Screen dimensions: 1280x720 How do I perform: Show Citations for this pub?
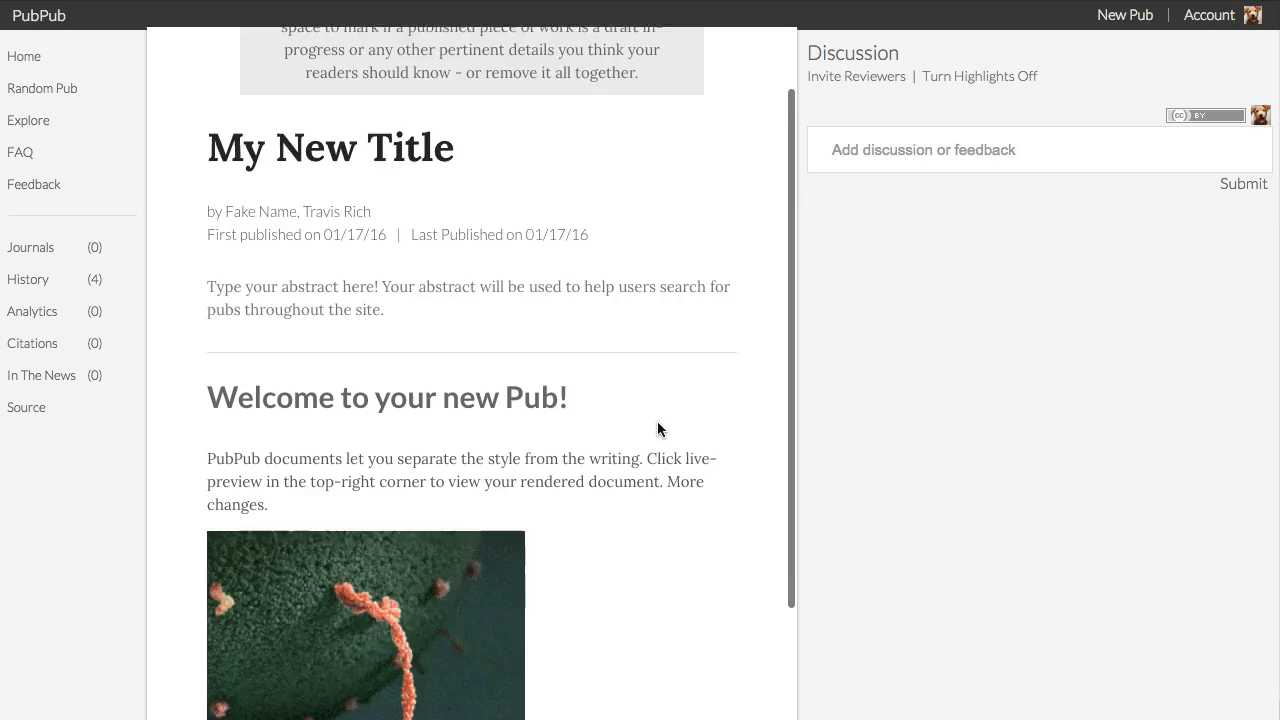[x=32, y=343]
